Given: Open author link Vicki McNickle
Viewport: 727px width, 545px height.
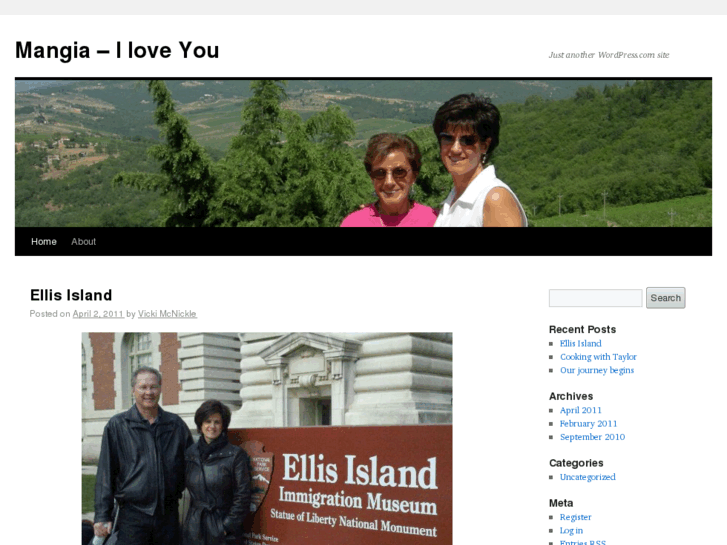Looking at the screenshot, I should point(167,314).
